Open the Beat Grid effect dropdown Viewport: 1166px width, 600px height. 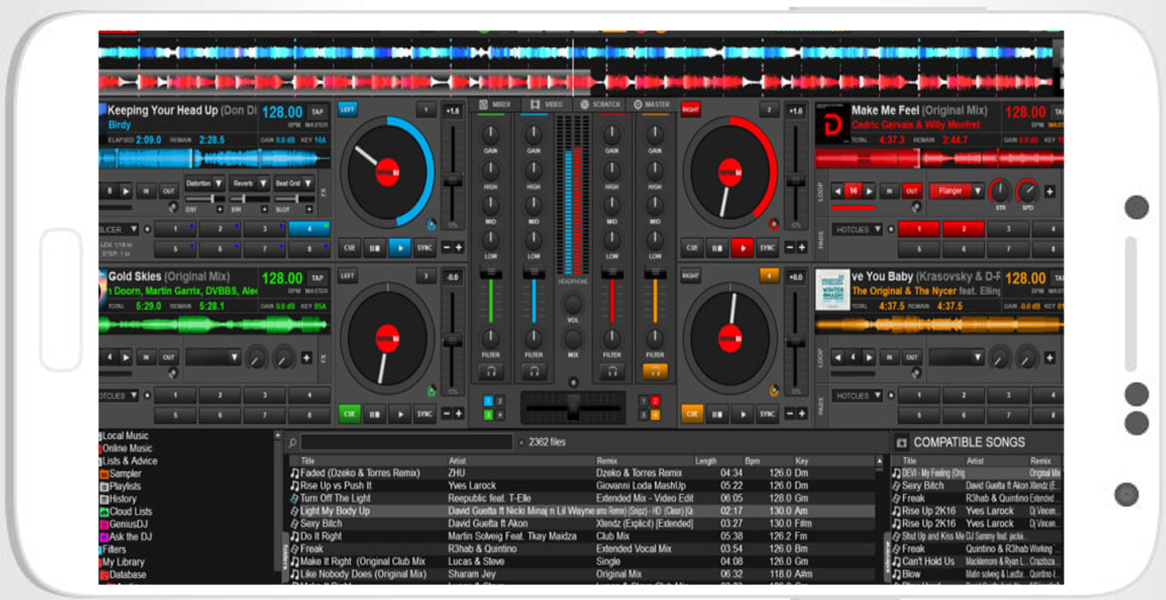pyautogui.click(x=294, y=183)
